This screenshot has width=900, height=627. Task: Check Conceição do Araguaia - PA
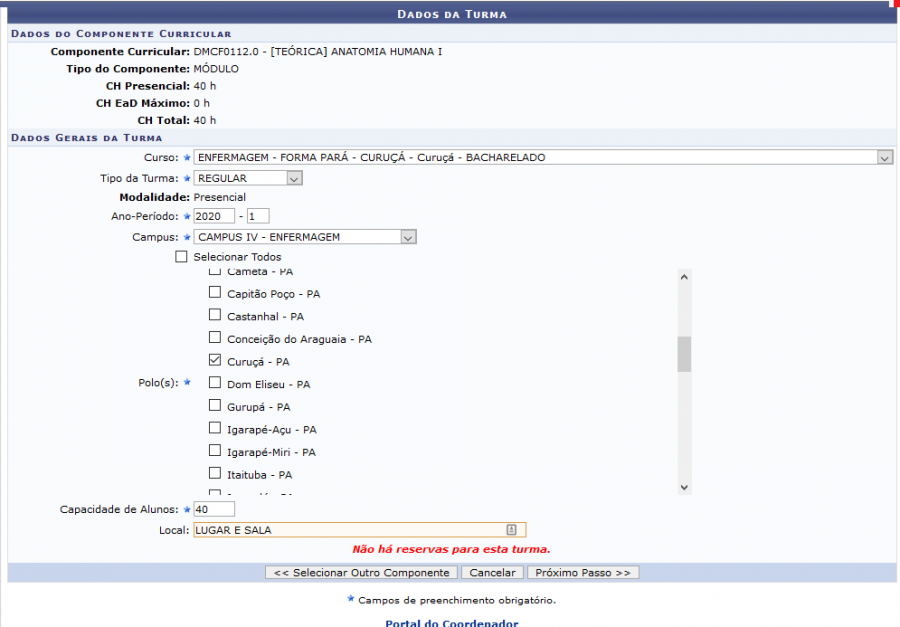point(214,338)
